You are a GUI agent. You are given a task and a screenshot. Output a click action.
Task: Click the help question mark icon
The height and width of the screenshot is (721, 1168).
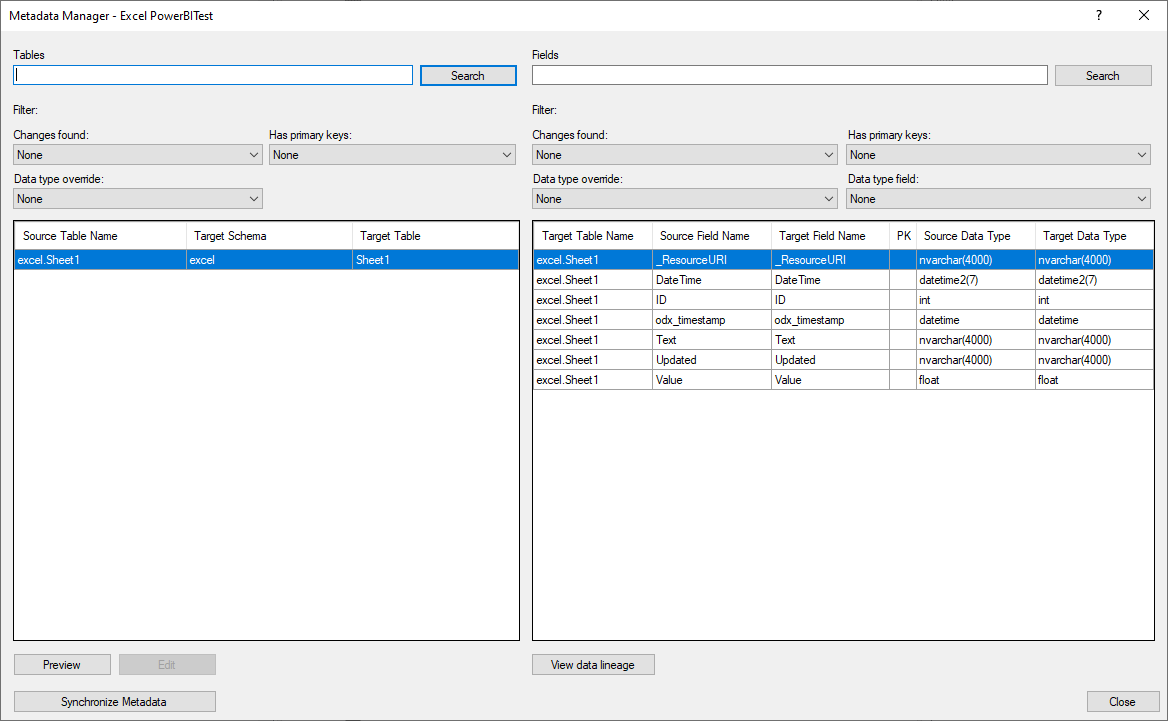pyautogui.click(x=1099, y=16)
